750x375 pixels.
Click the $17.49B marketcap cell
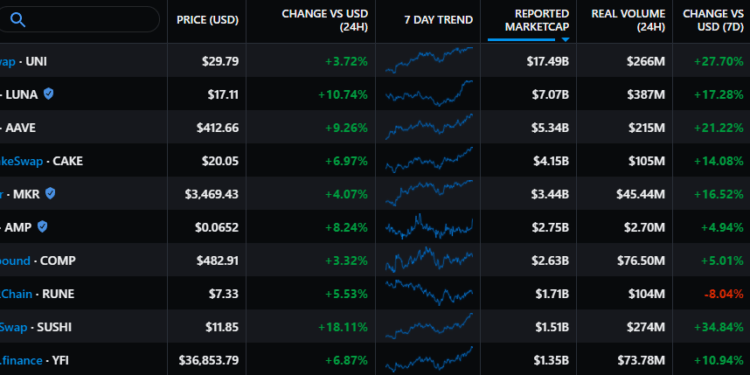point(548,61)
